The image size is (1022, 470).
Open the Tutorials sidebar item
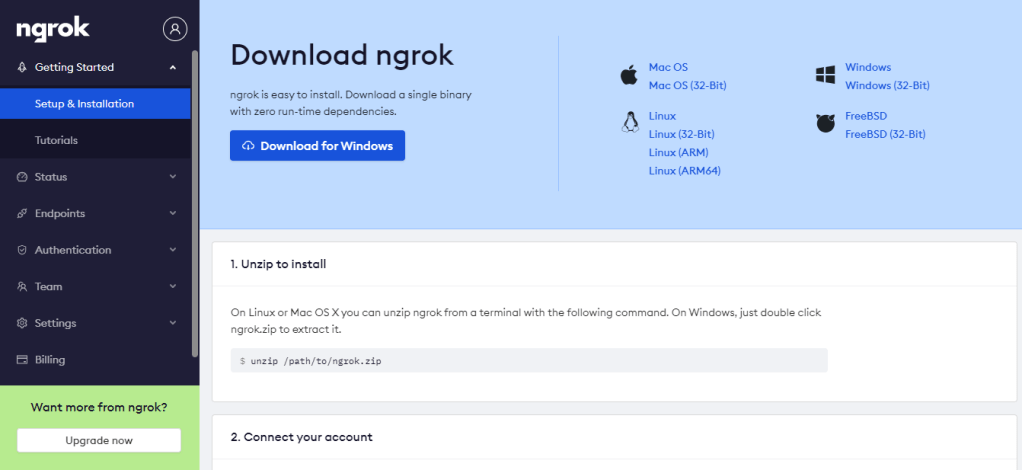(56, 140)
